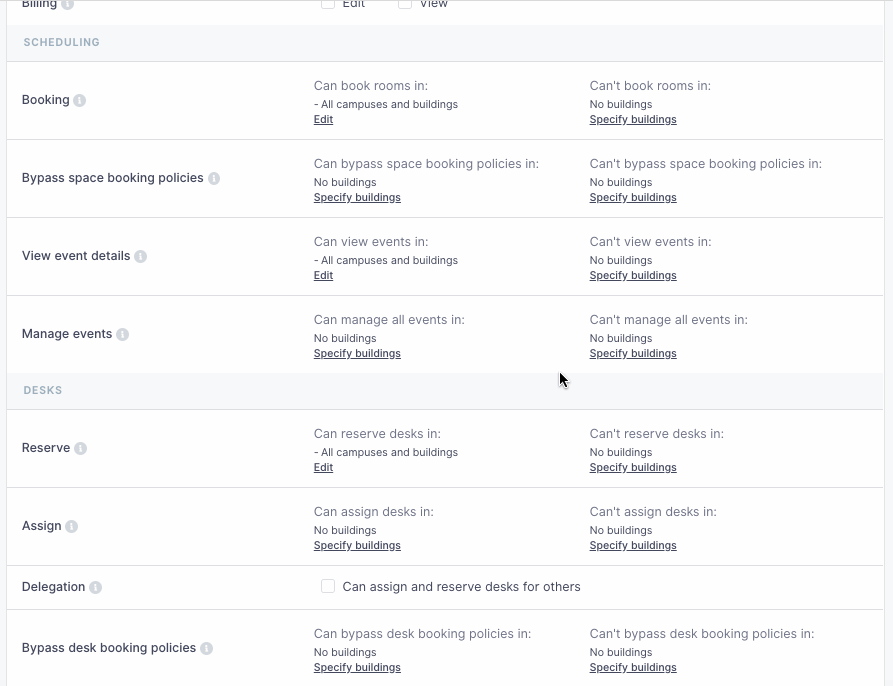Open Specify buildings for Can assign desks in
The height and width of the screenshot is (686, 893).
point(357,545)
